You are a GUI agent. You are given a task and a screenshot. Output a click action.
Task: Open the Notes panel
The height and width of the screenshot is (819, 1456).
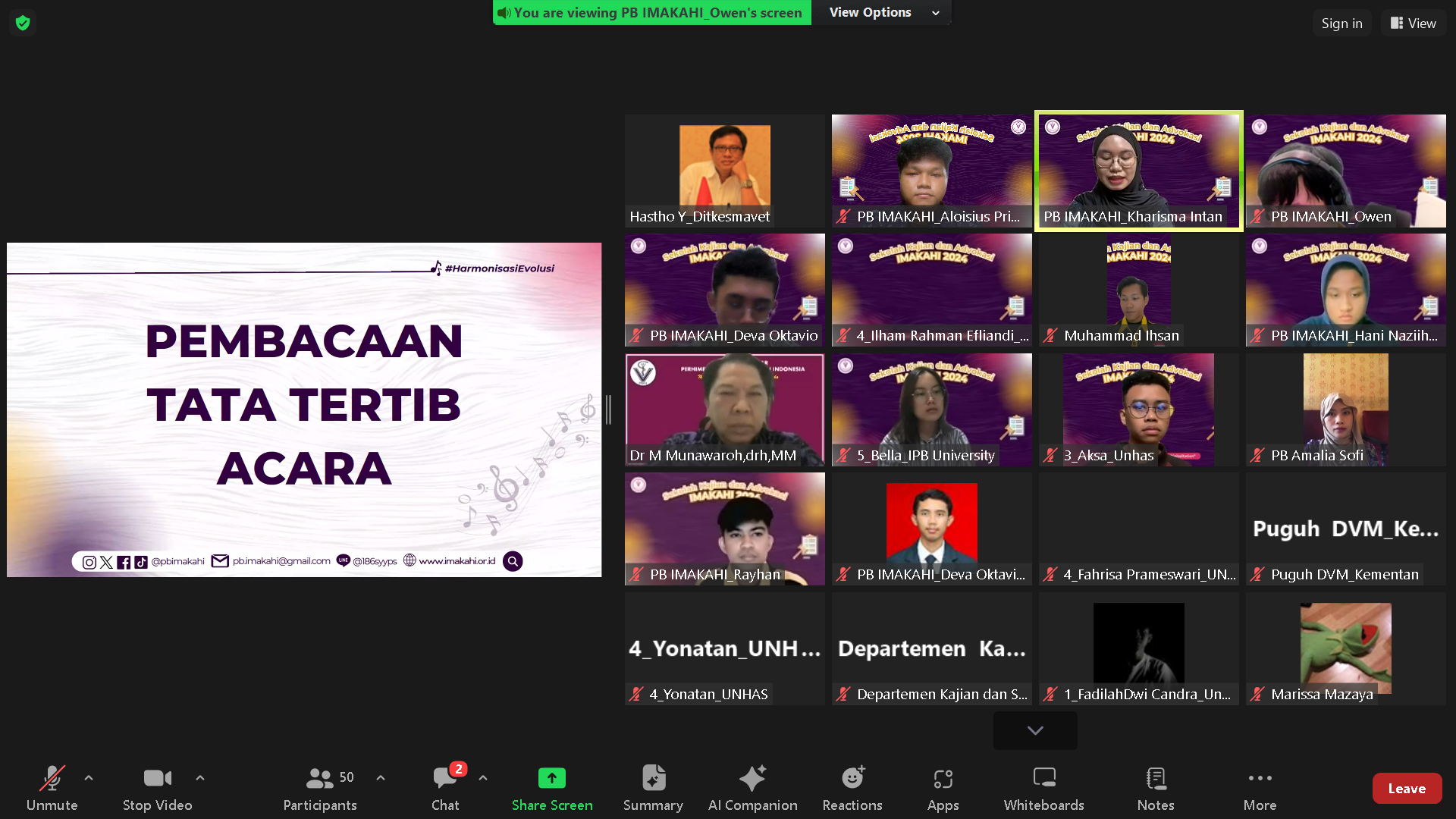pyautogui.click(x=1155, y=788)
